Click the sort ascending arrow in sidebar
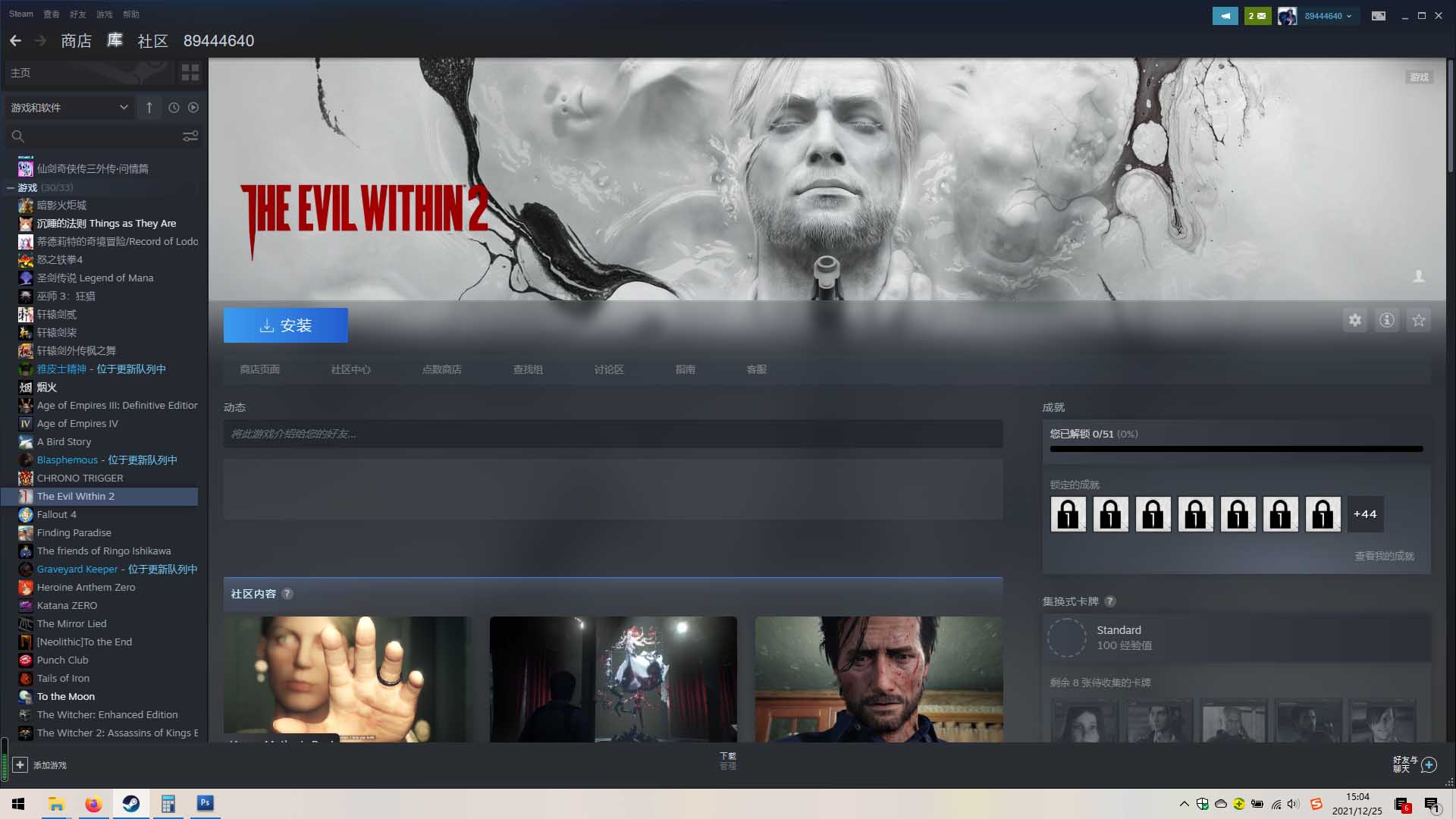 [x=149, y=108]
